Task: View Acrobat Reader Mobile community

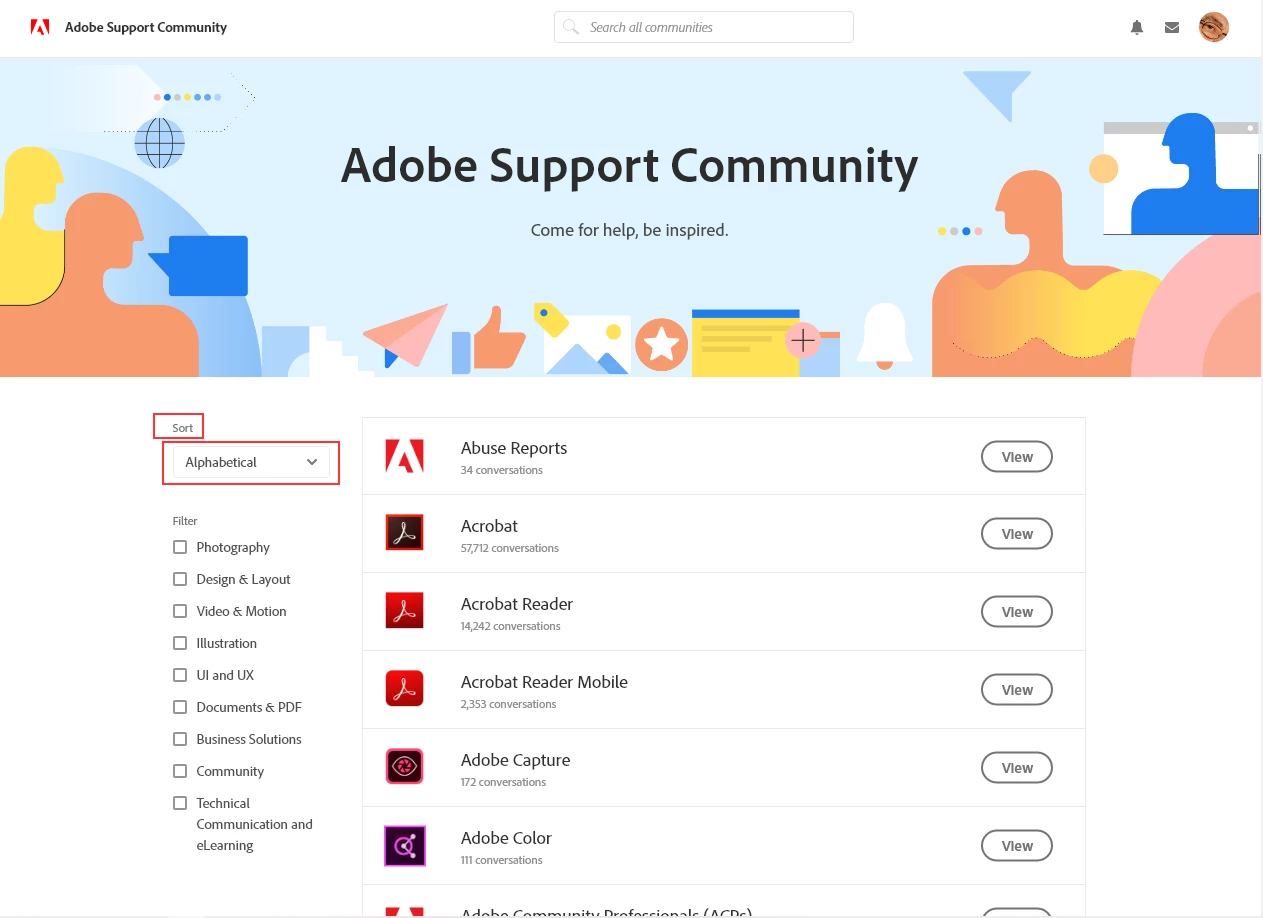Action: [1017, 690]
